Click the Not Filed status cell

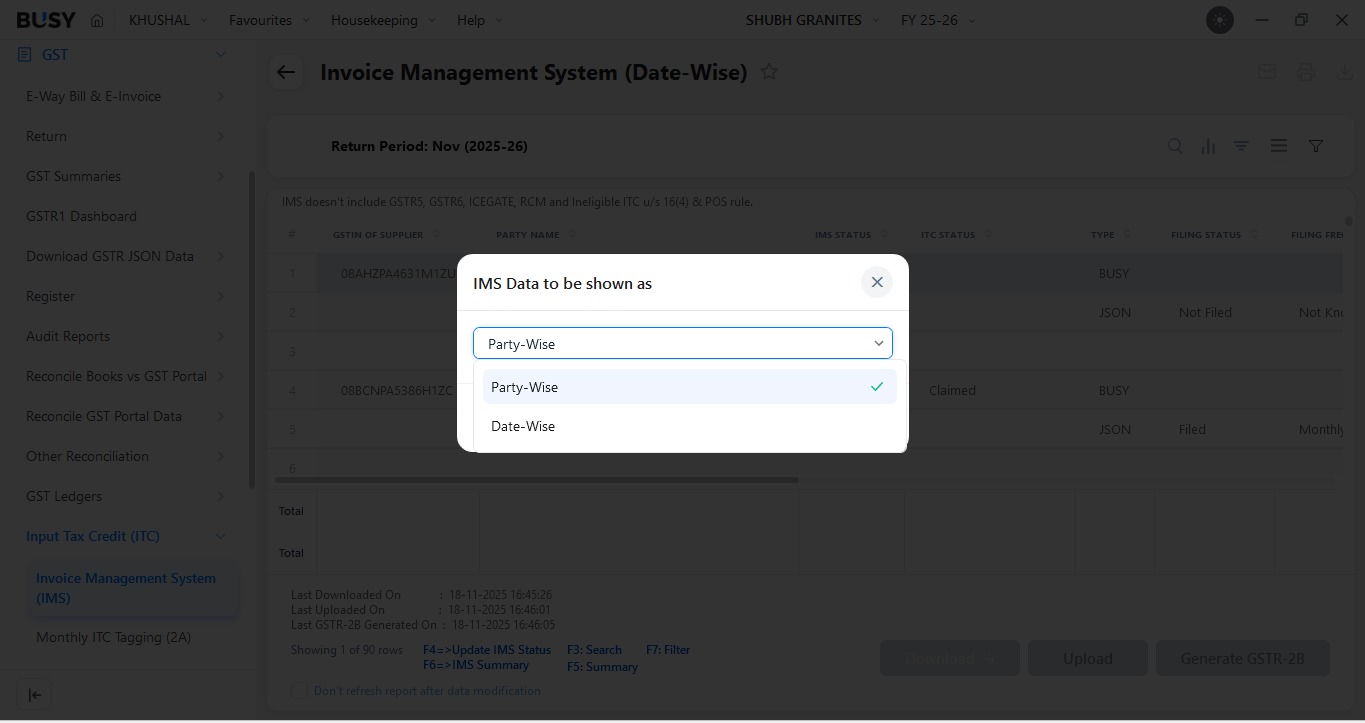pos(1205,313)
